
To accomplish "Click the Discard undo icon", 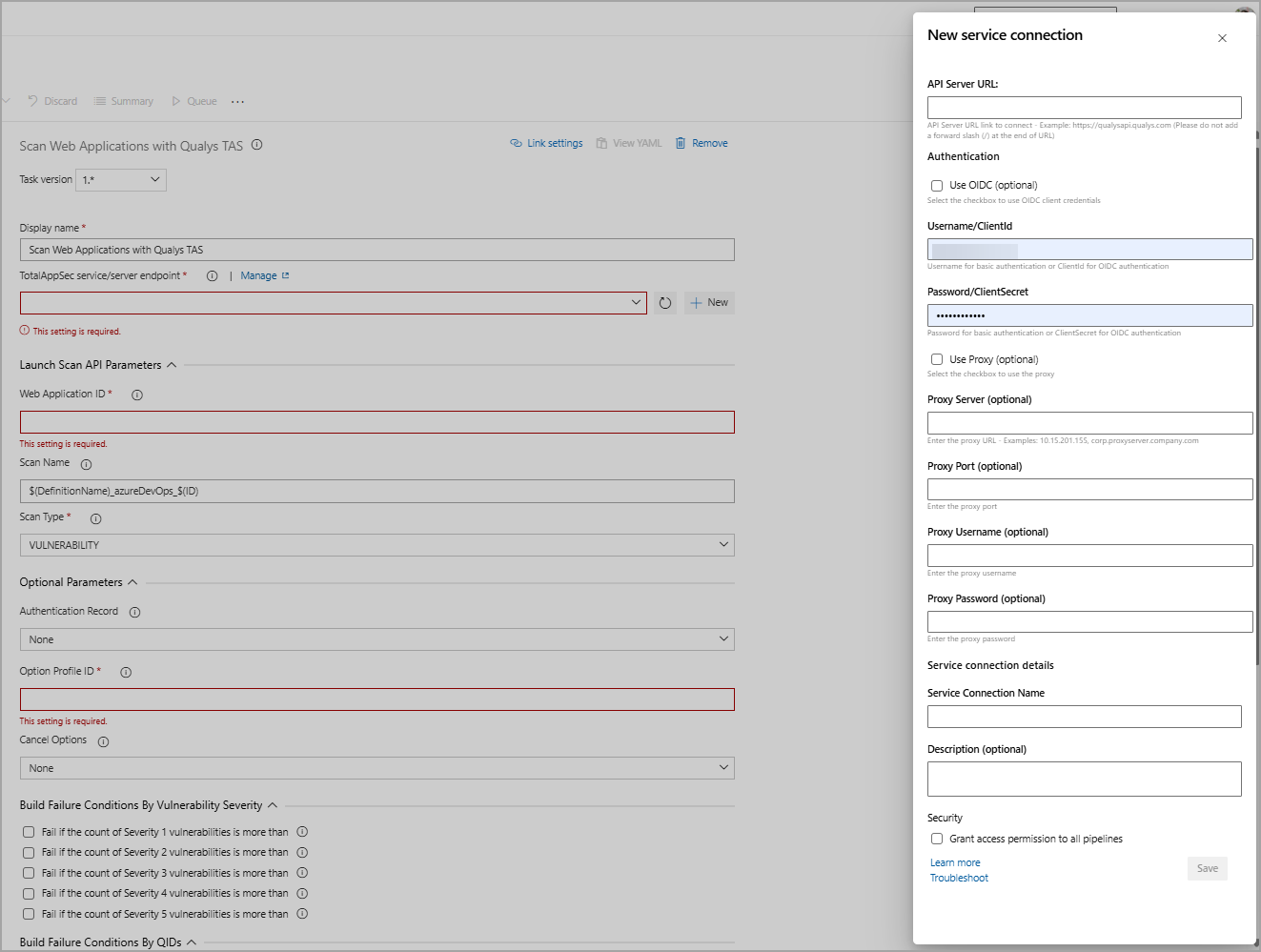I will [x=32, y=101].
